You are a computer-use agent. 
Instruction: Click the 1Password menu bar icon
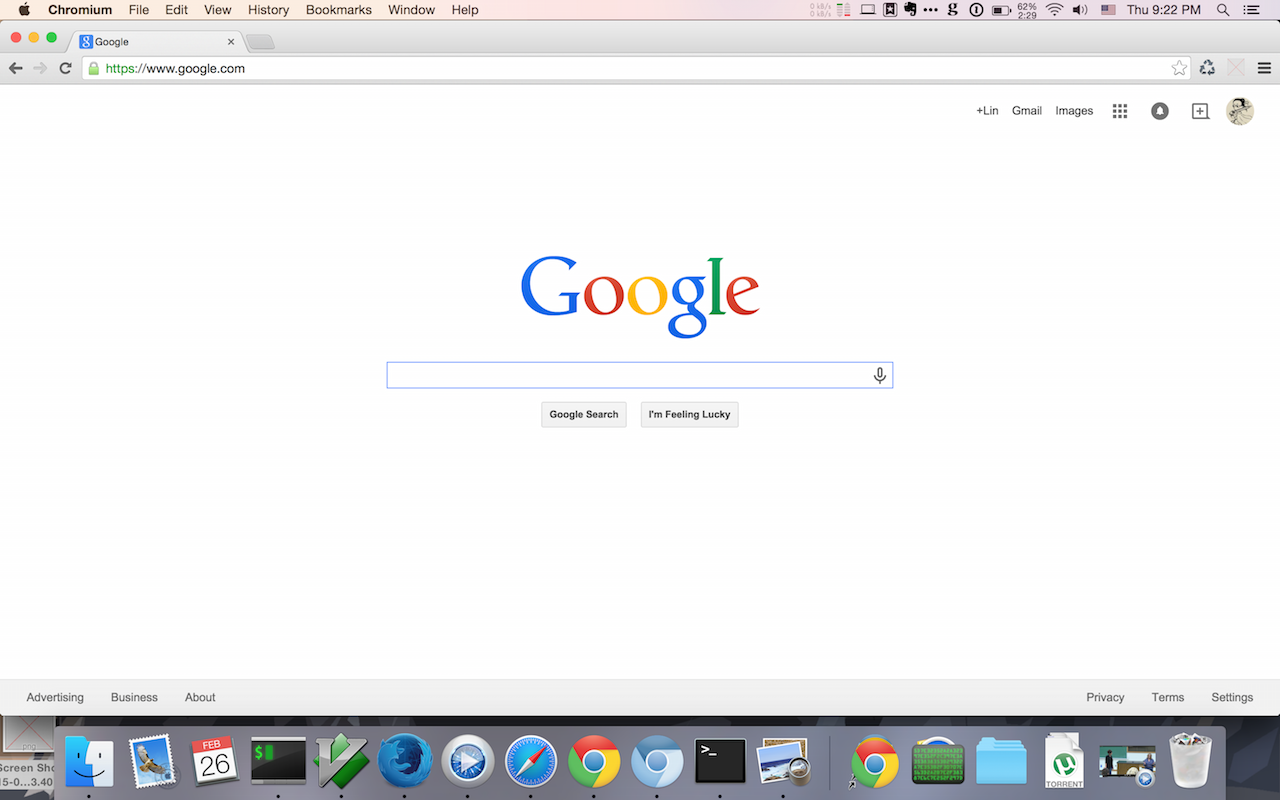click(976, 10)
